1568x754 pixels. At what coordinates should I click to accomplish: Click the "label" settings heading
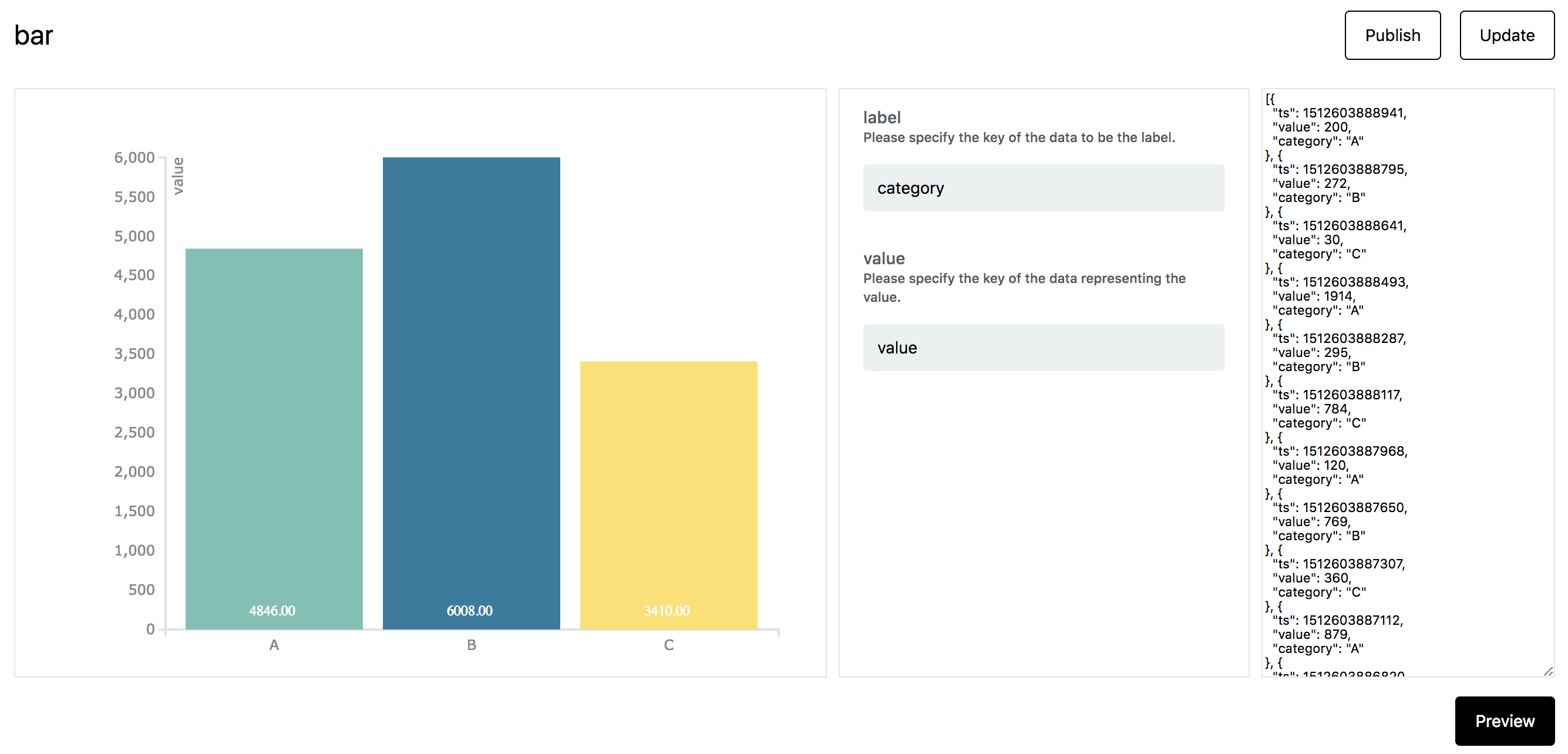click(x=881, y=117)
